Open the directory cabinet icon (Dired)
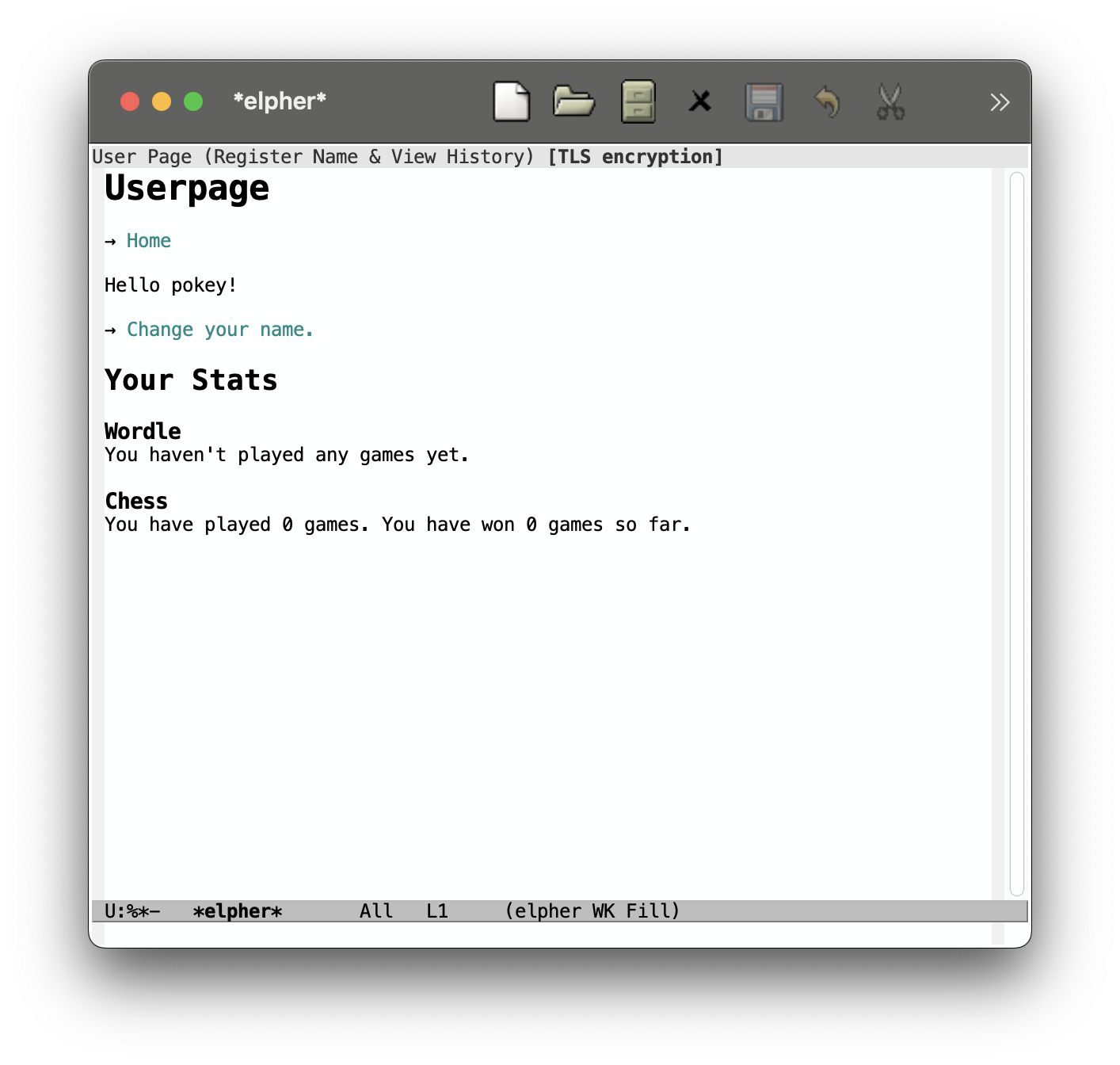Image resolution: width=1120 pixels, height=1065 pixels. click(638, 101)
